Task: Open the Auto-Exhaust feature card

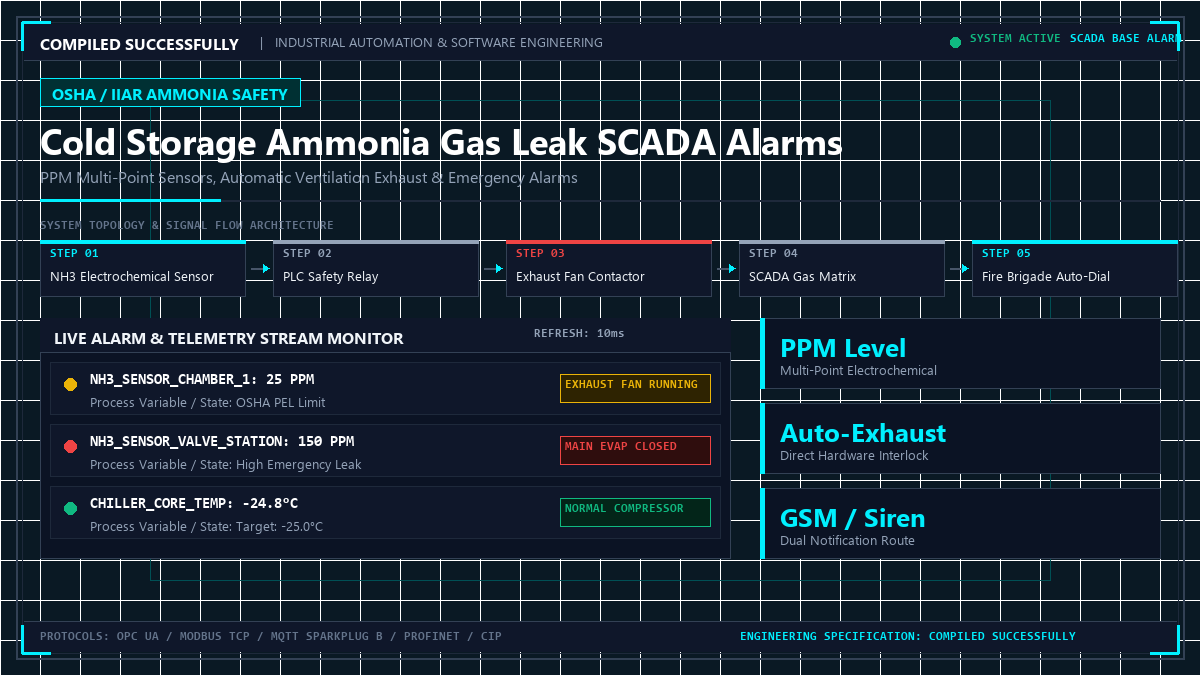Action: click(x=961, y=439)
